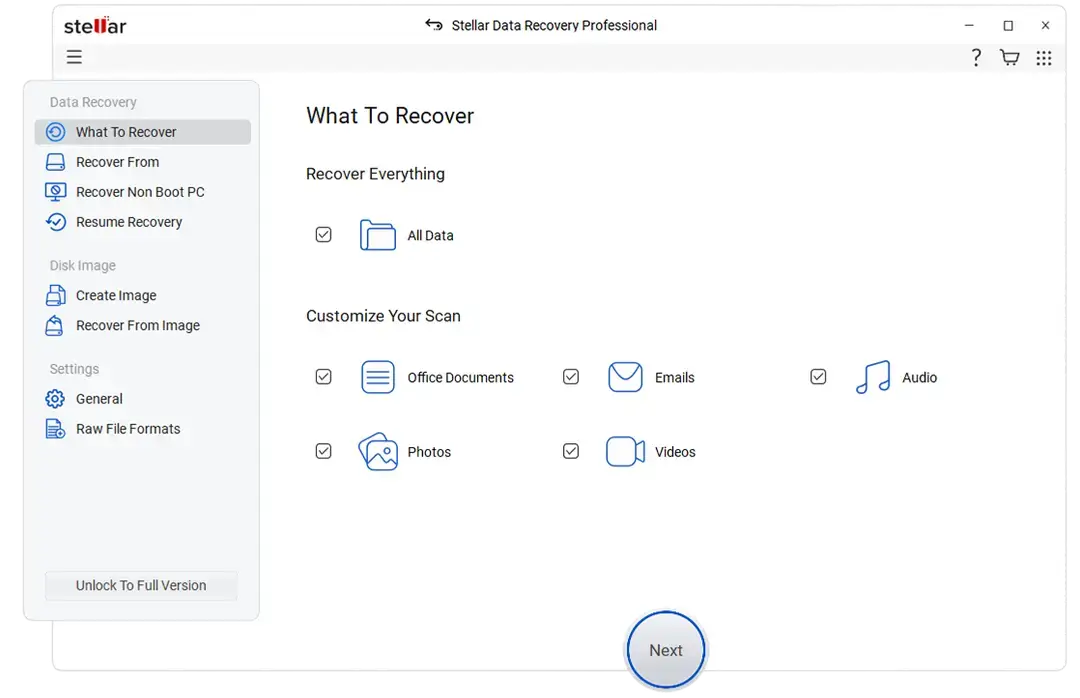Select Recover From in the sidebar

tap(117, 162)
